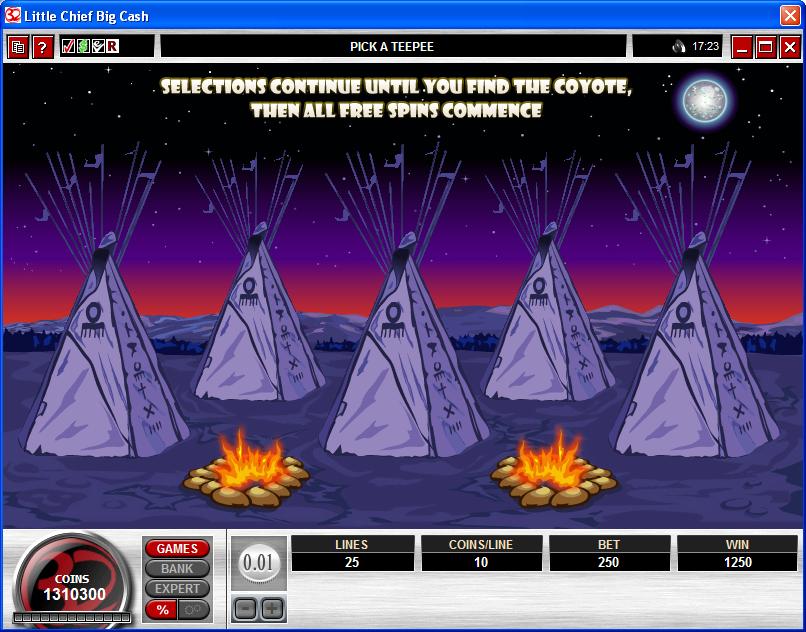
Task: Click the red documents icon in top-left toolbar
Action: pyautogui.click(x=18, y=47)
